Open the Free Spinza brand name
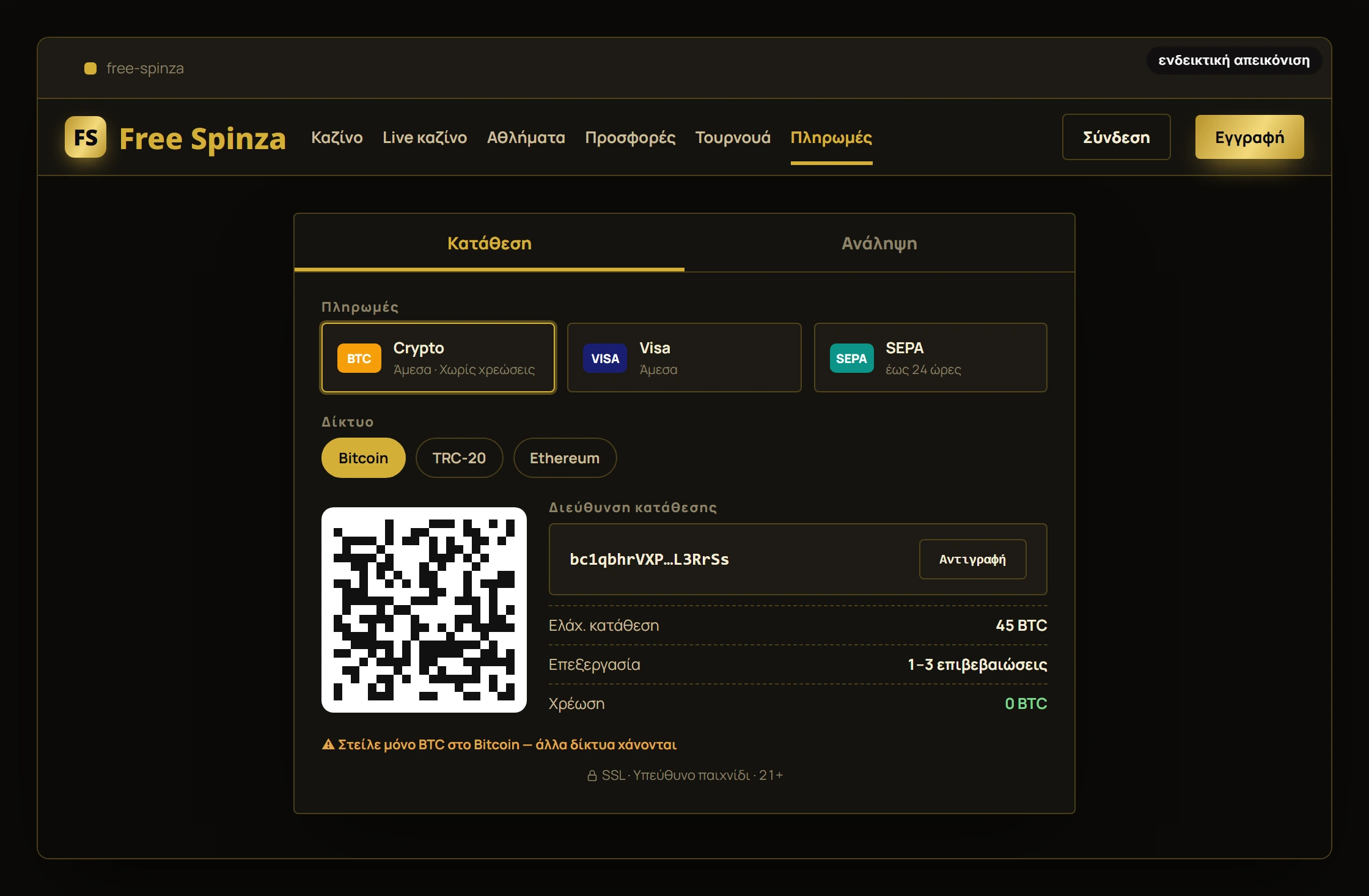 [x=202, y=138]
